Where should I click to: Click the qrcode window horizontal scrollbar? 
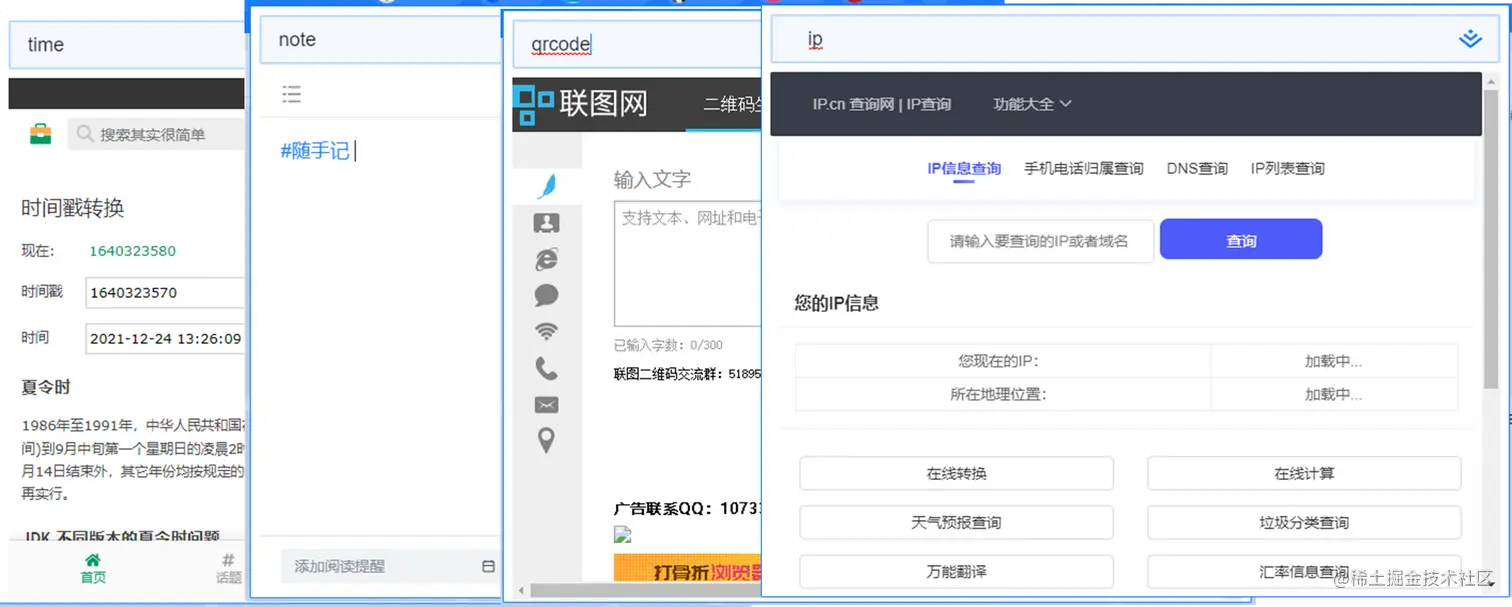click(x=645, y=591)
